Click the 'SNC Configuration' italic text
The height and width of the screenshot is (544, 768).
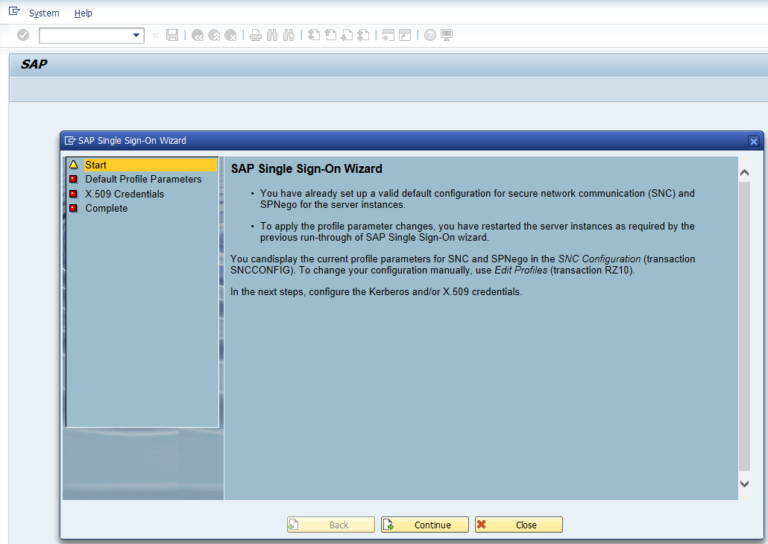(x=599, y=259)
